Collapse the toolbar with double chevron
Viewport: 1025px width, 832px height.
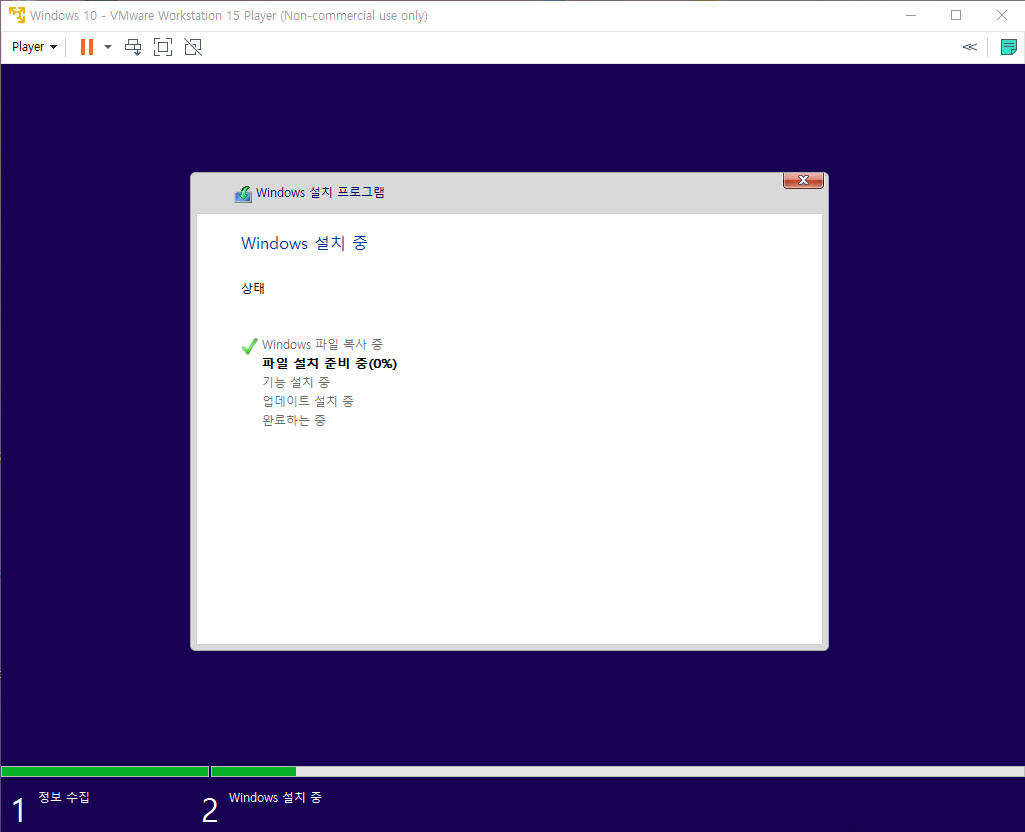[969, 47]
